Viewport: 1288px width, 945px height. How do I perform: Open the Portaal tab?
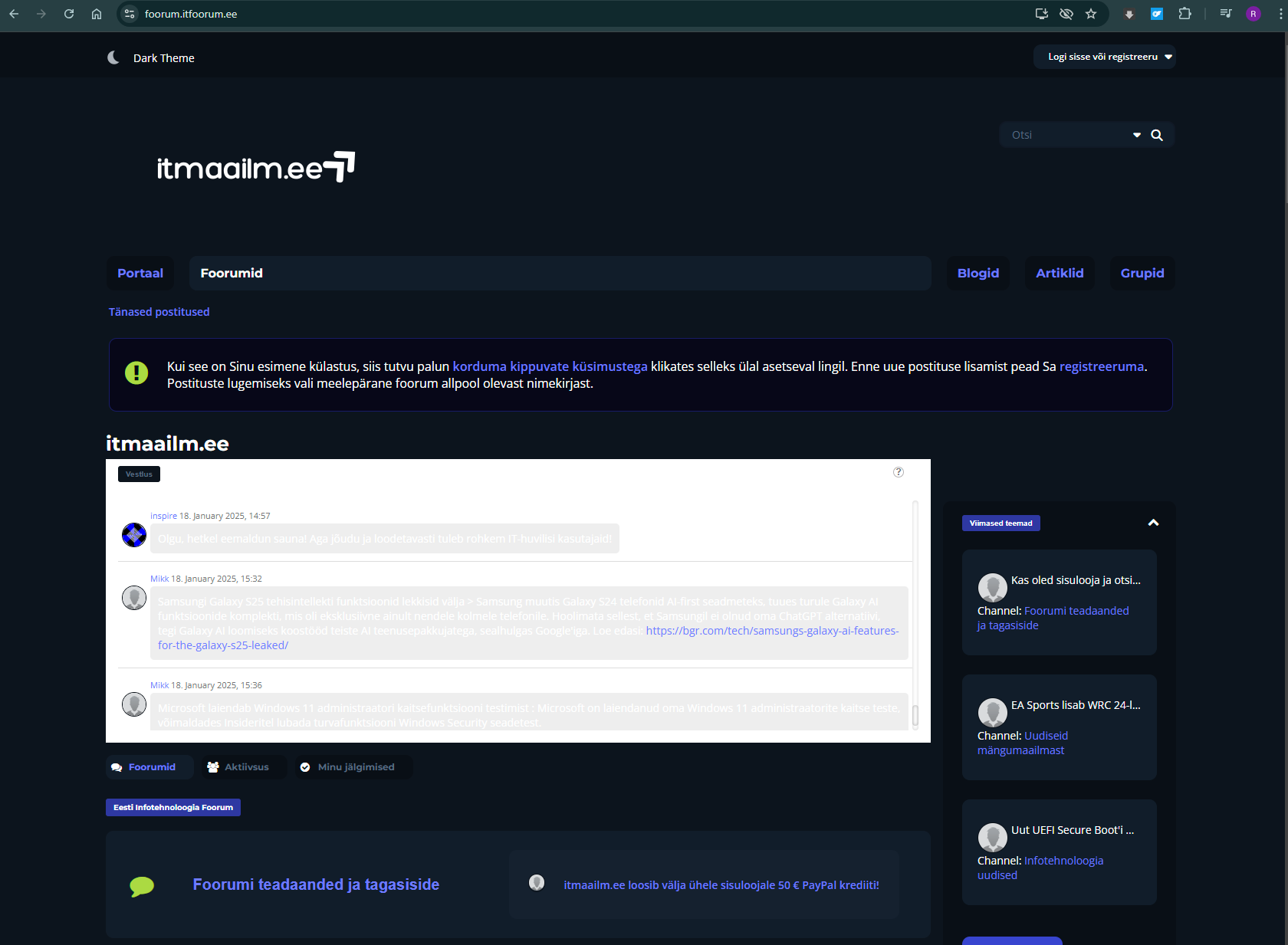click(140, 273)
